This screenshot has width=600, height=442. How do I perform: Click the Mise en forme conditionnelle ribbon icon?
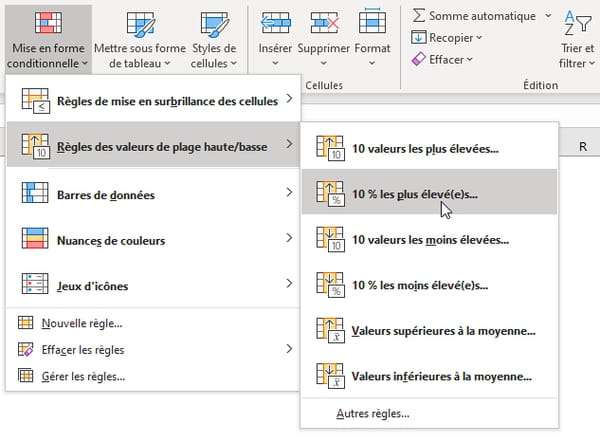pyautogui.click(x=48, y=22)
